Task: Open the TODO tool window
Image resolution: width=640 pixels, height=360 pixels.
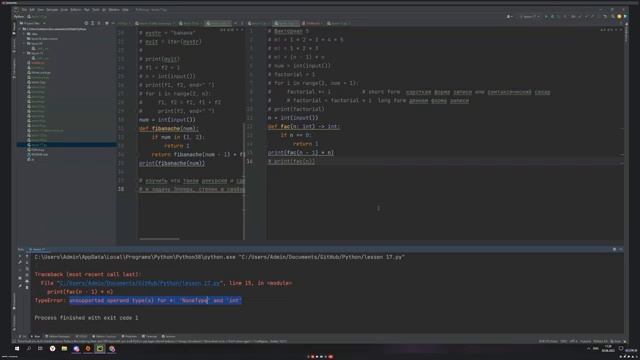Action: click(82, 336)
